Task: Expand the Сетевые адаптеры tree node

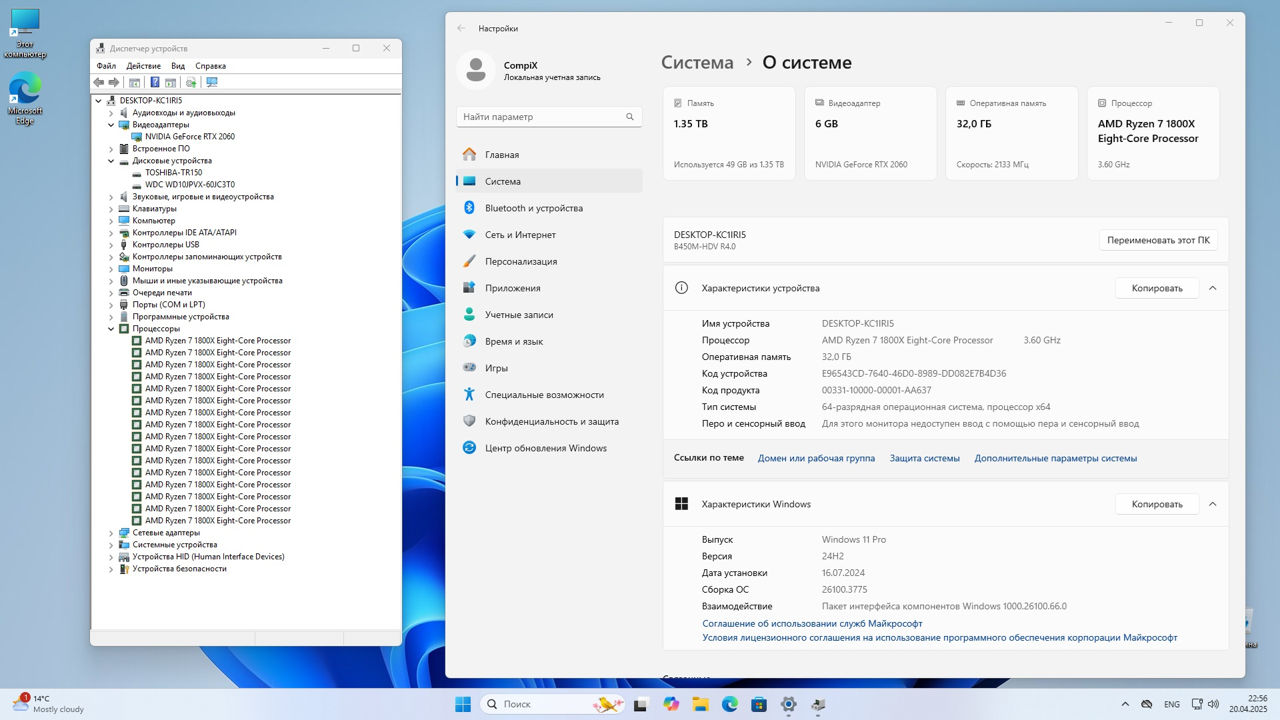Action: click(111, 533)
